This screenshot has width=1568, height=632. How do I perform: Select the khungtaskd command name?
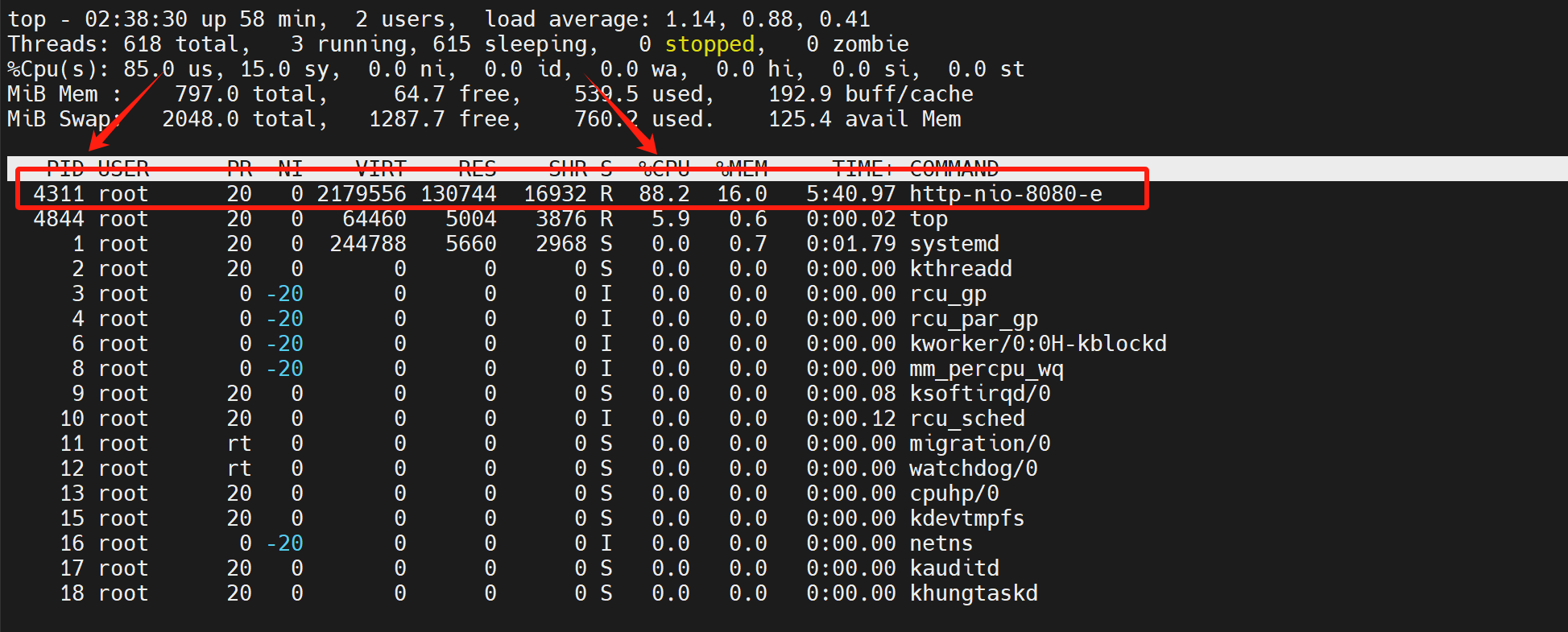[974, 593]
